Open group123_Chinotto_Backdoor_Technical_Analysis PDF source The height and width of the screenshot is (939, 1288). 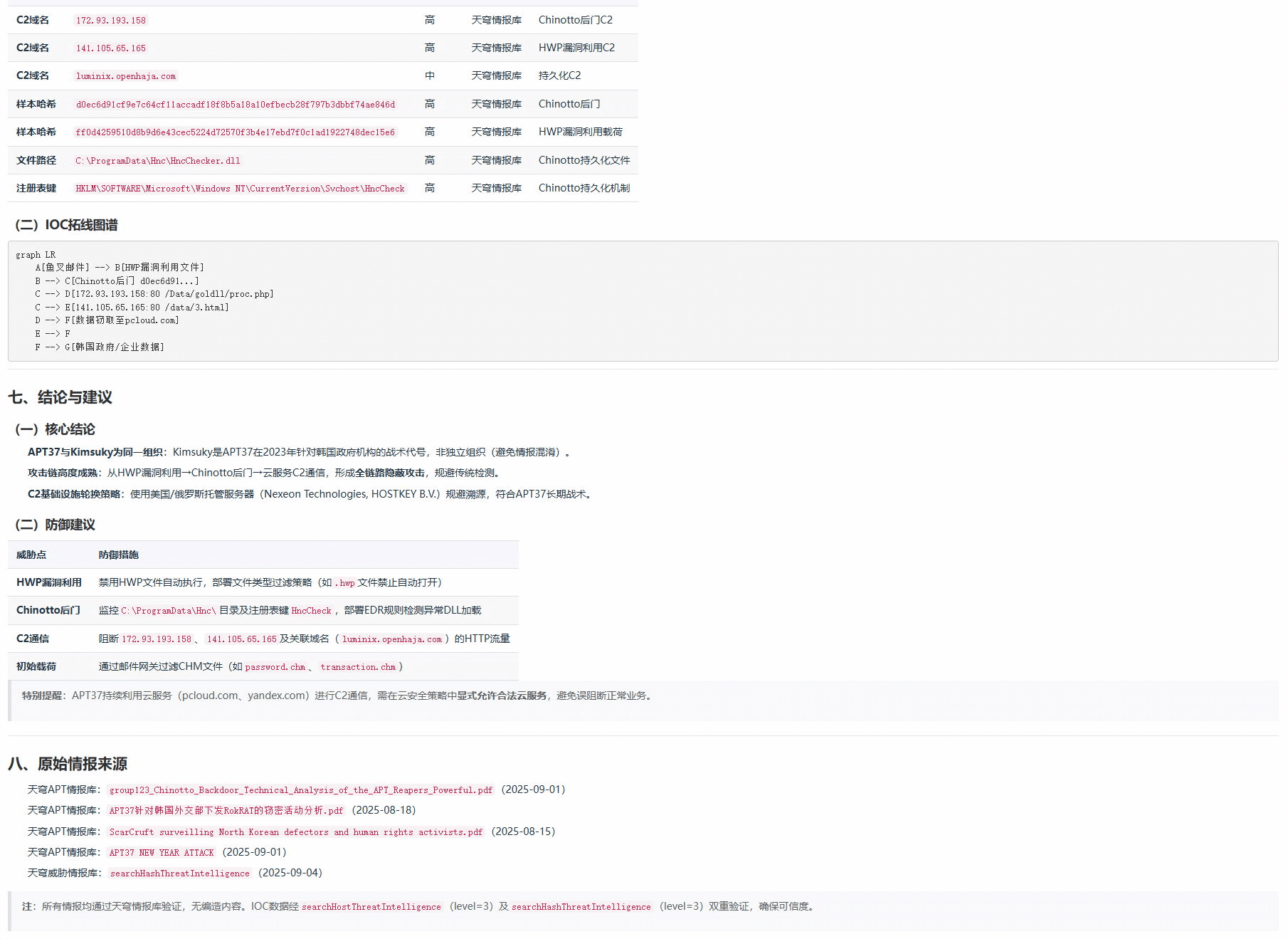(x=299, y=790)
